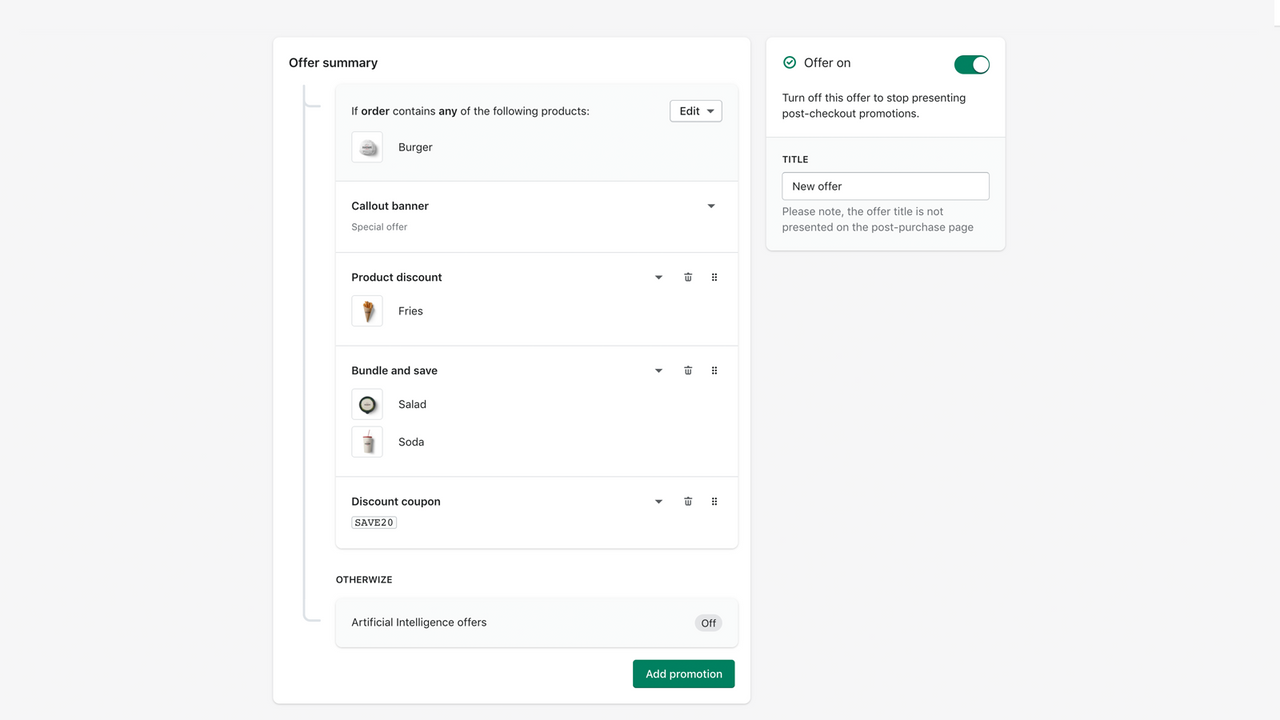Click the Burger product thumbnail
This screenshot has width=1280, height=720.
tap(367, 147)
